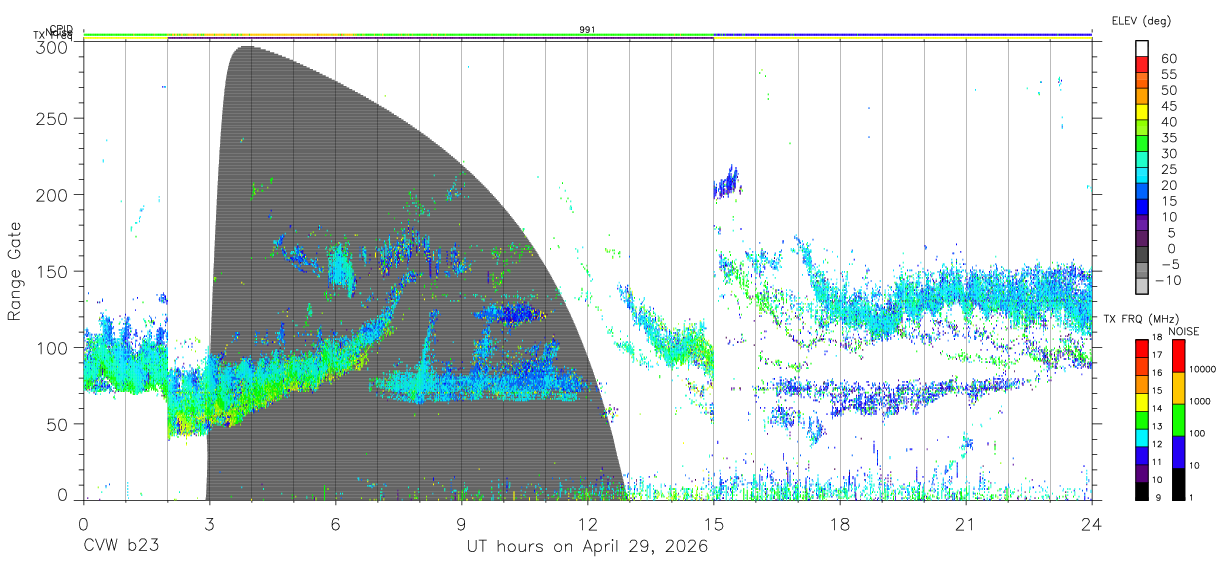1228x567 pixels.
Task: Click elevation legend value 55
Action: point(1168,74)
